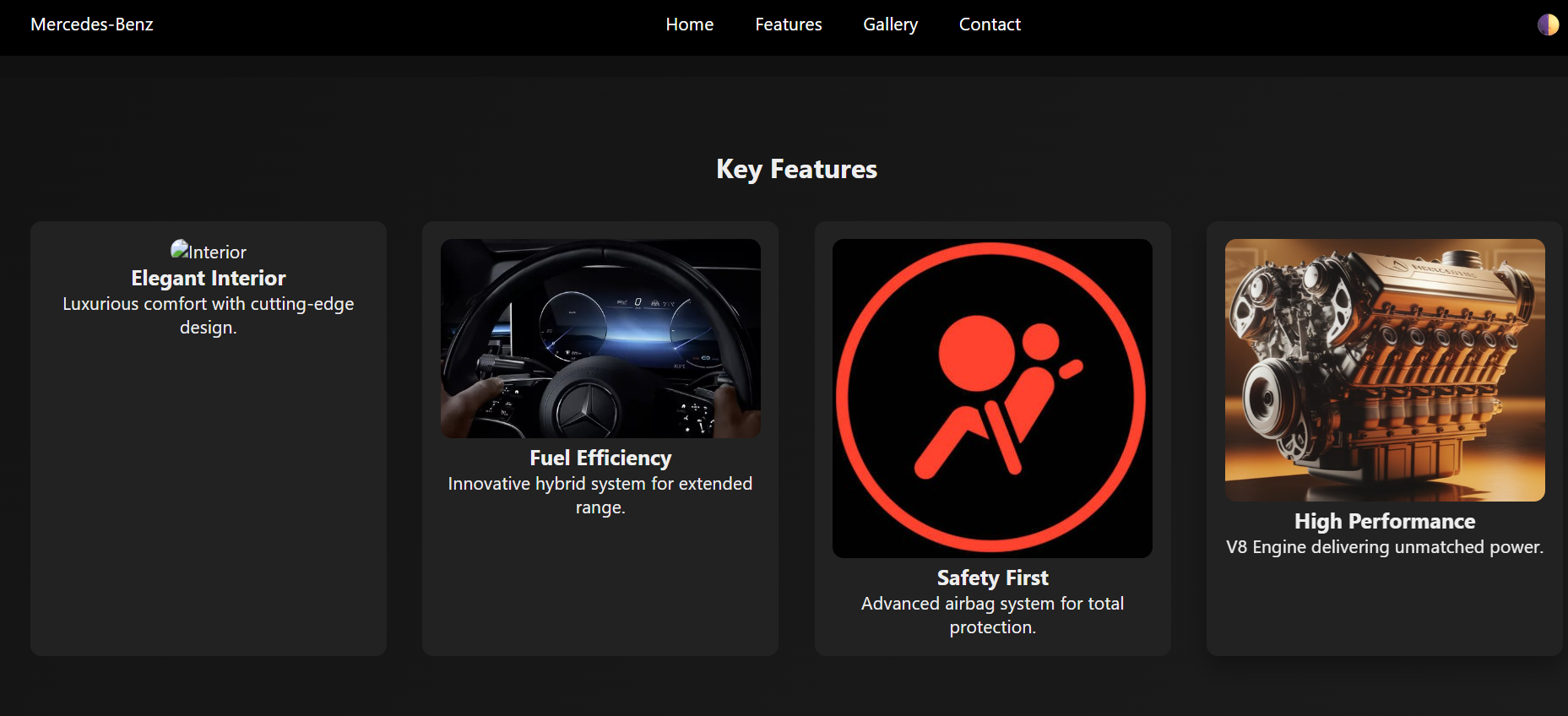1568x716 pixels.
Task: Click 'Advanced airbag system for total protection.' text
Action: pos(992,616)
